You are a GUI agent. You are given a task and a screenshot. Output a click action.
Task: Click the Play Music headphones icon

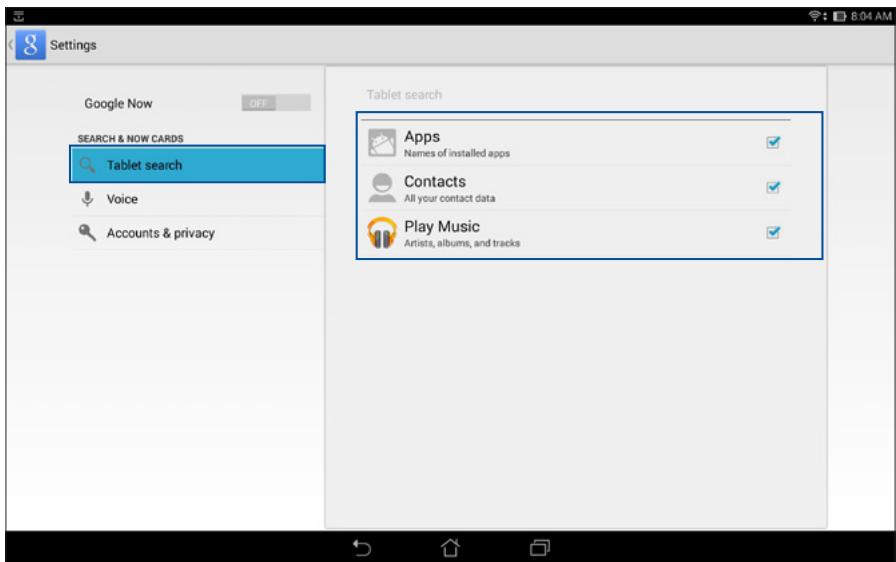click(382, 232)
